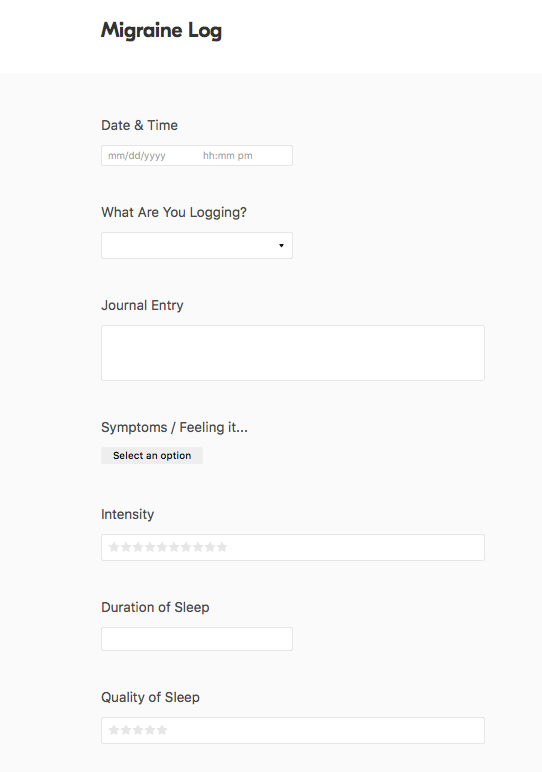Image resolution: width=542 pixels, height=772 pixels.
Task: Click the dropdown arrow under What Are You Logging
Action: [x=282, y=245]
